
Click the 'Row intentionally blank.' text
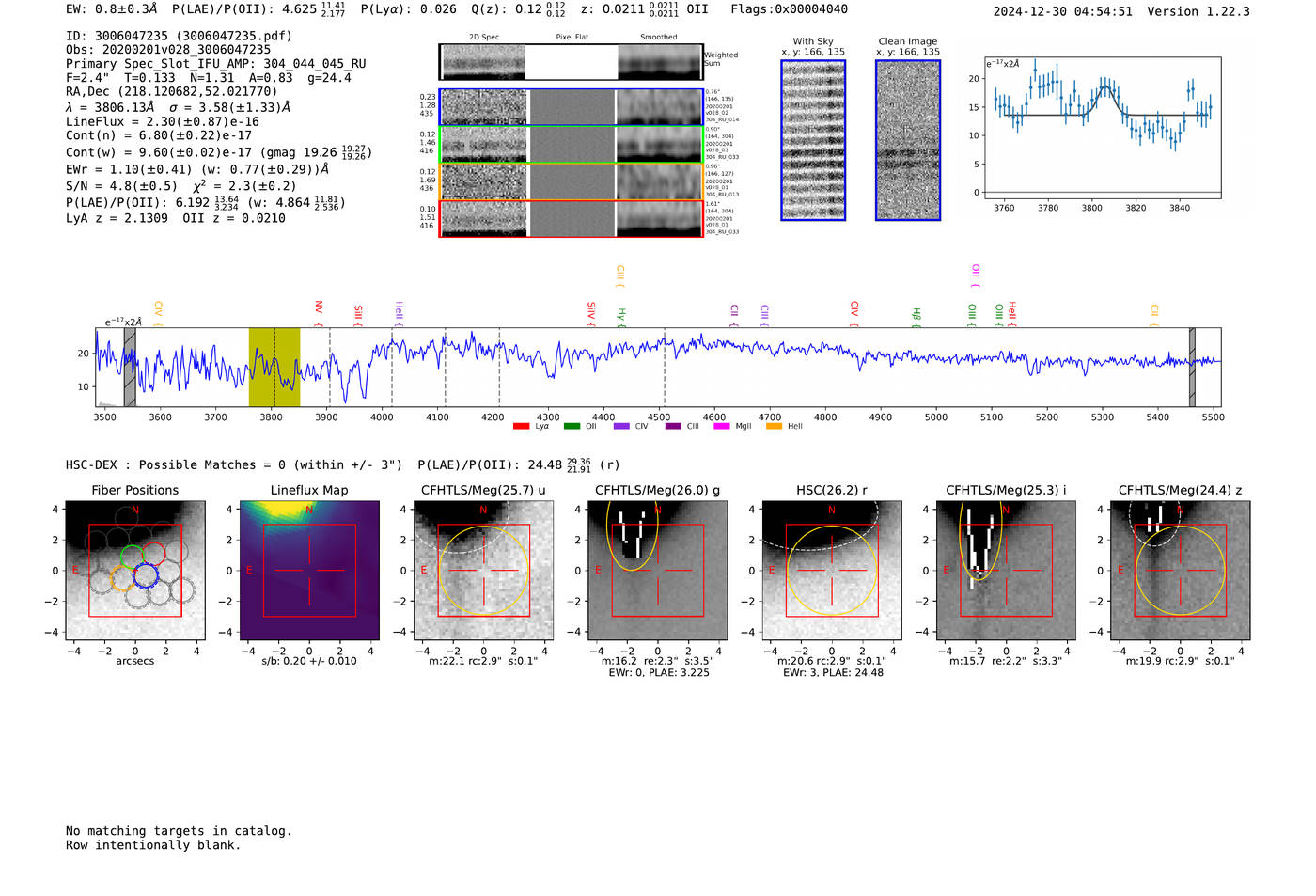[153, 845]
